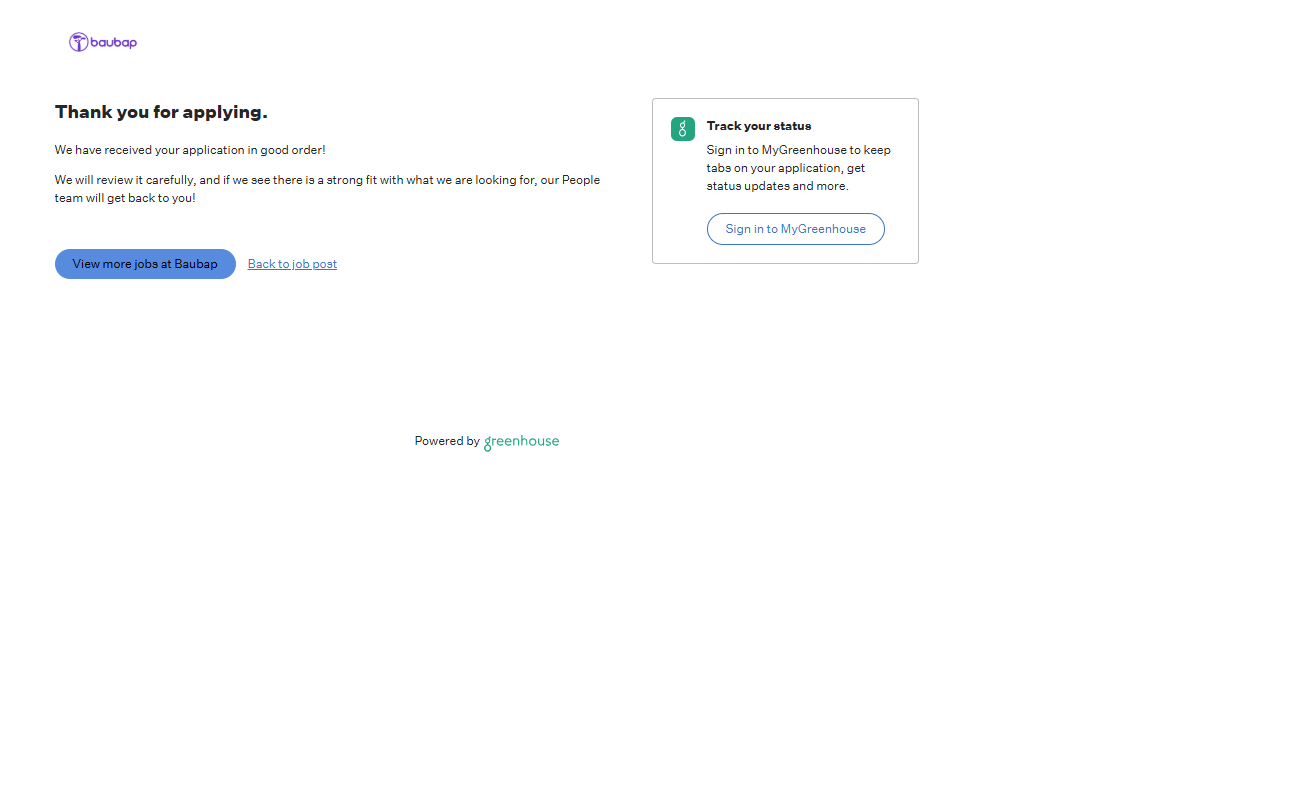Click the Baubap circular logo symbol
Viewport: 1297px width, 785px height.
pyautogui.click(x=78, y=42)
